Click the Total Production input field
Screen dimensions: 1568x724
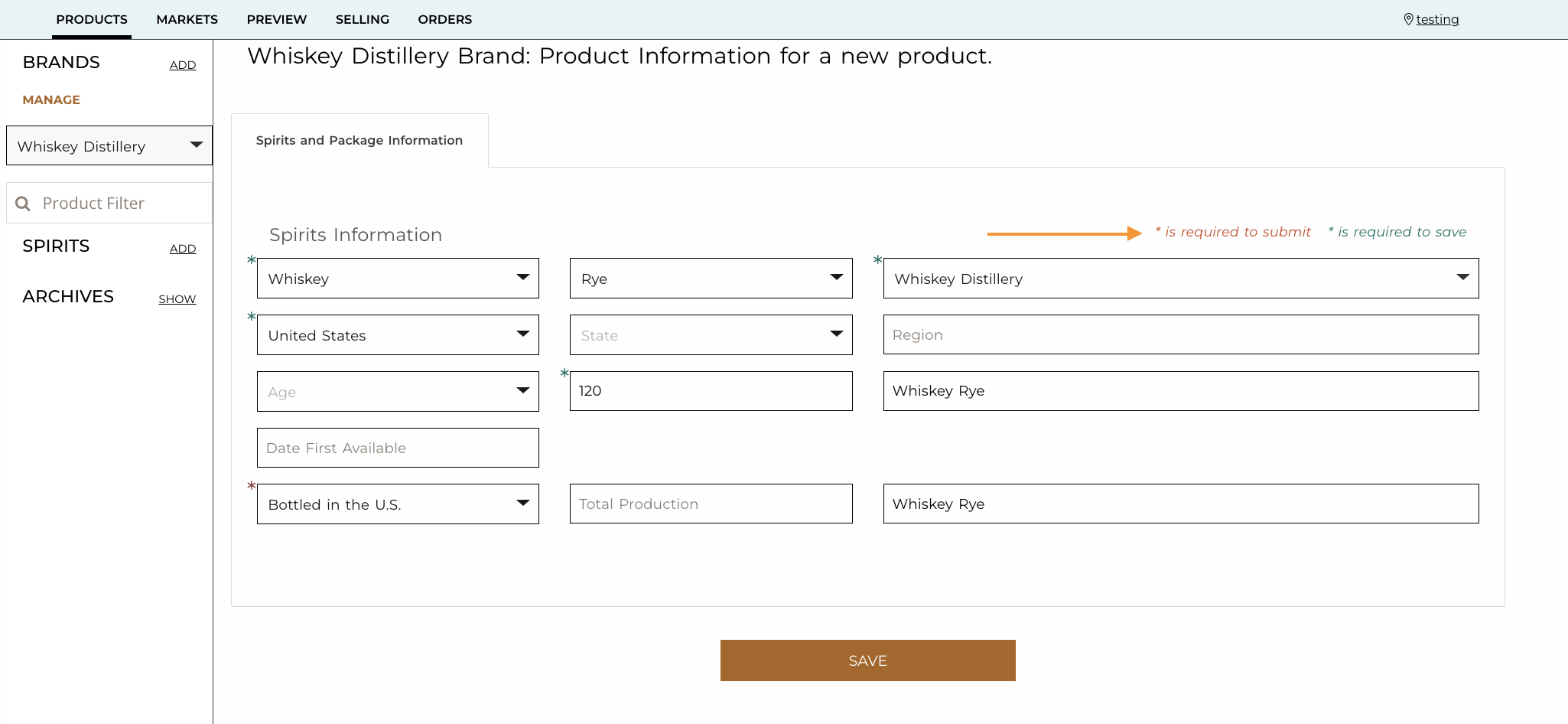(710, 504)
